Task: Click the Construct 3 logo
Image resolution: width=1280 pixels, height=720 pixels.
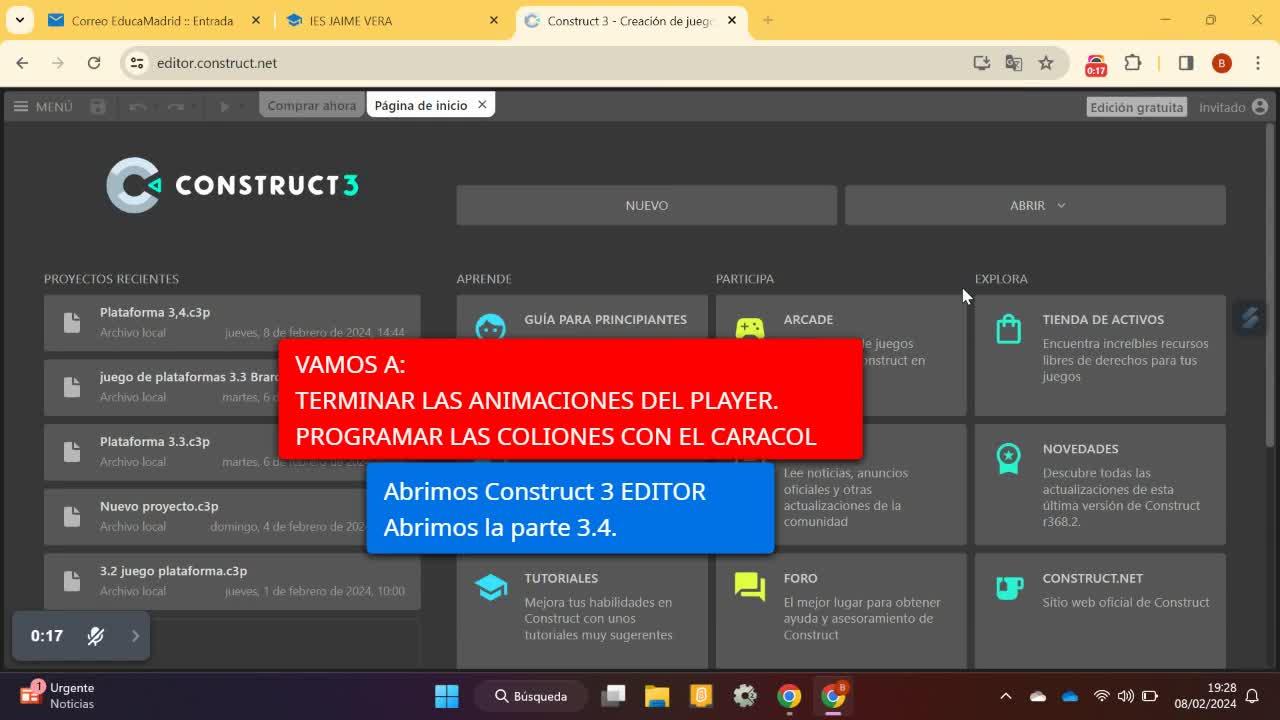Action: pyautogui.click(x=232, y=185)
